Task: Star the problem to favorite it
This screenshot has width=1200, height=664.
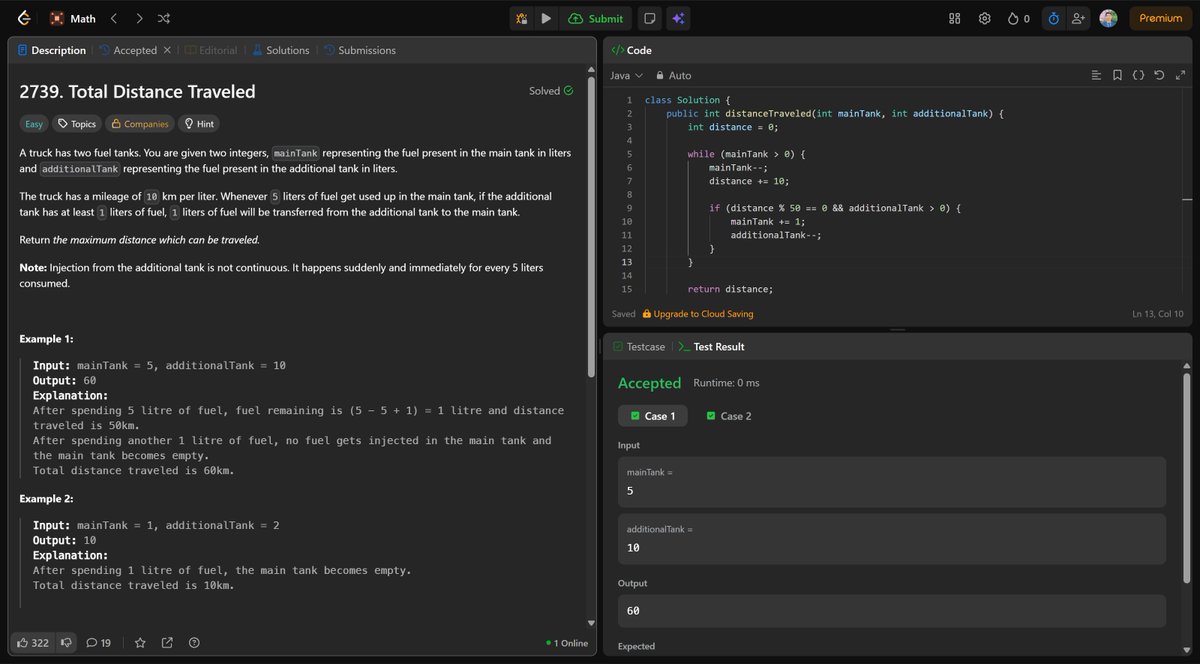Action: [140, 643]
